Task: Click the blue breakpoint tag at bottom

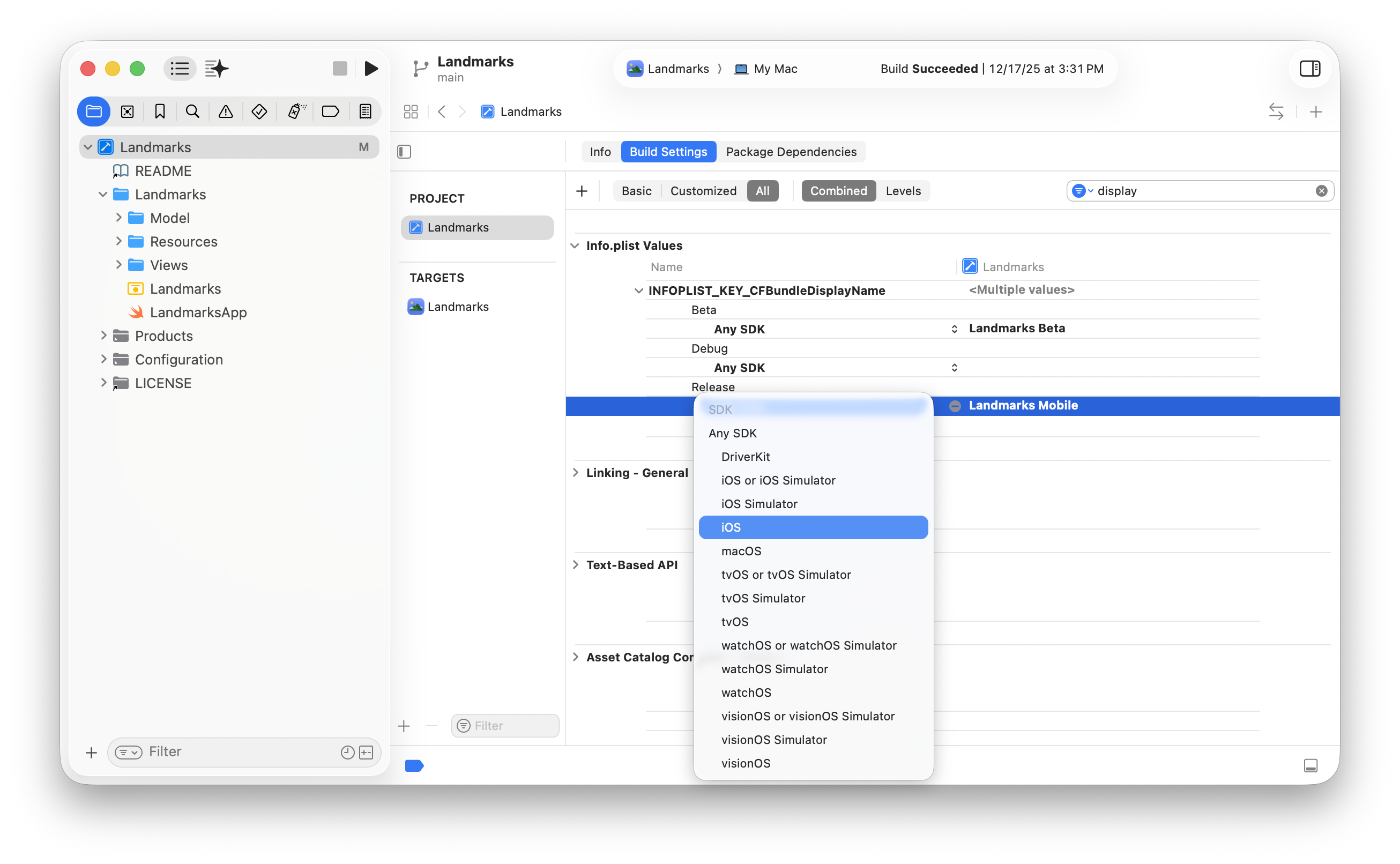Action: (414, 766)
